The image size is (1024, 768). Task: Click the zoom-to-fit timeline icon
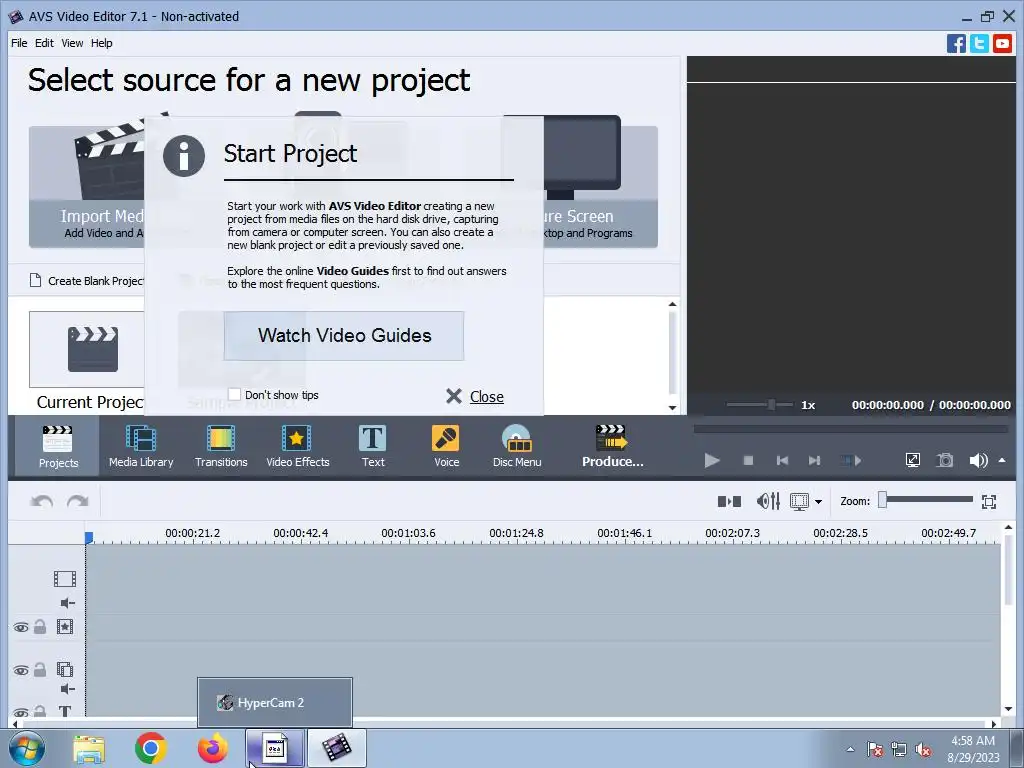click(989, 502)
